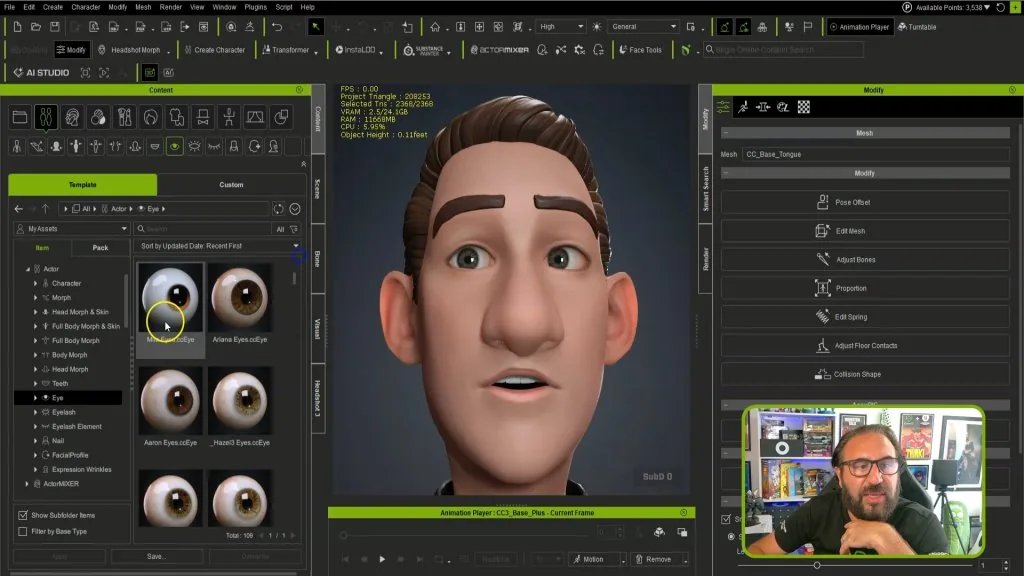Open Face Tools
This screenshot has width=1024, height=576.
tap(640, 50)
